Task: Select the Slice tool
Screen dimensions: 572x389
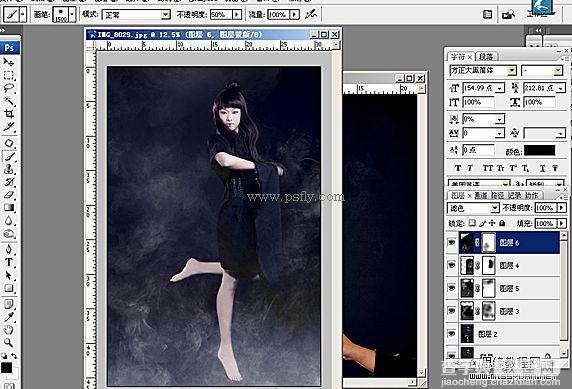Action: [8, 127]
